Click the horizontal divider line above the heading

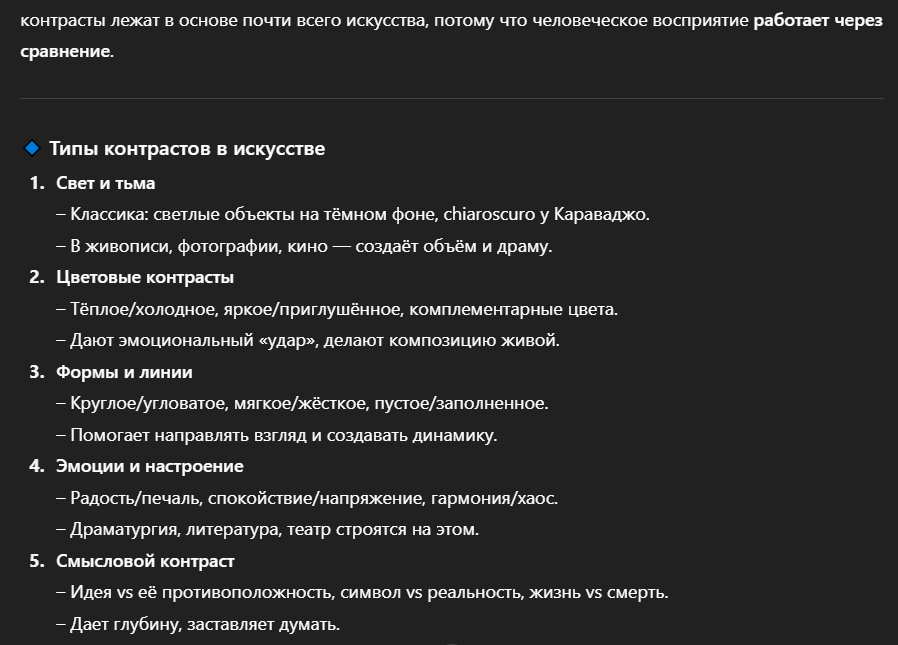[451, 99]
